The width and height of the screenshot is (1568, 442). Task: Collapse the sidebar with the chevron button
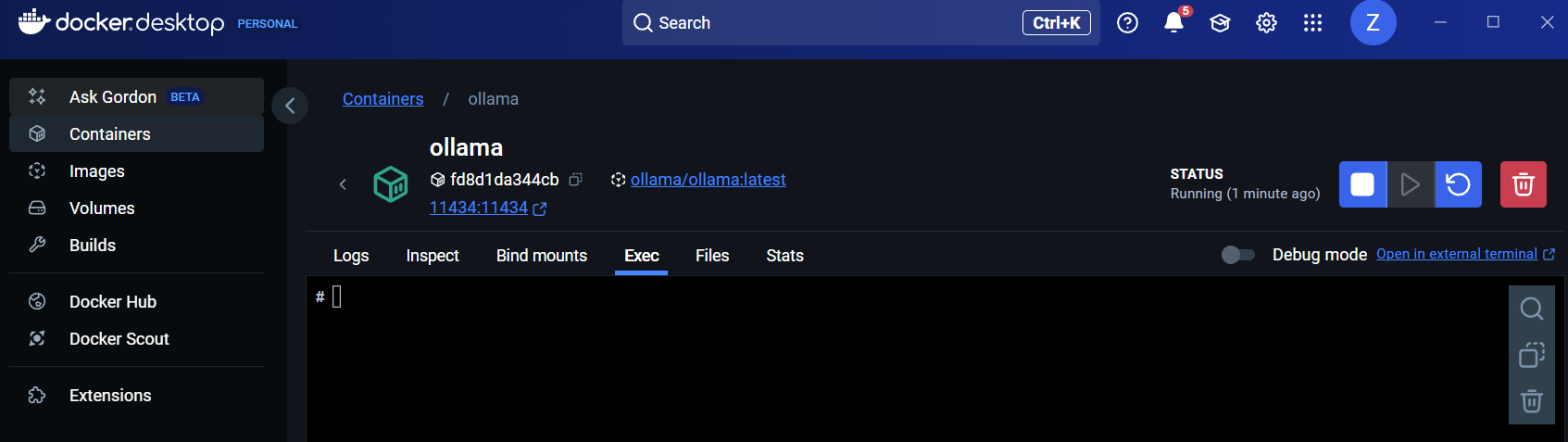click(x=290, y=106)
